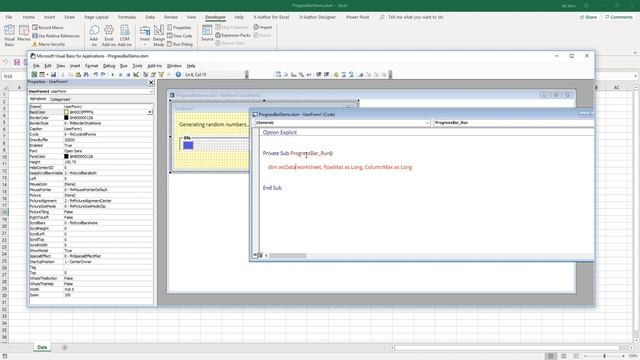Open Macro Security settings

[49, 44]
